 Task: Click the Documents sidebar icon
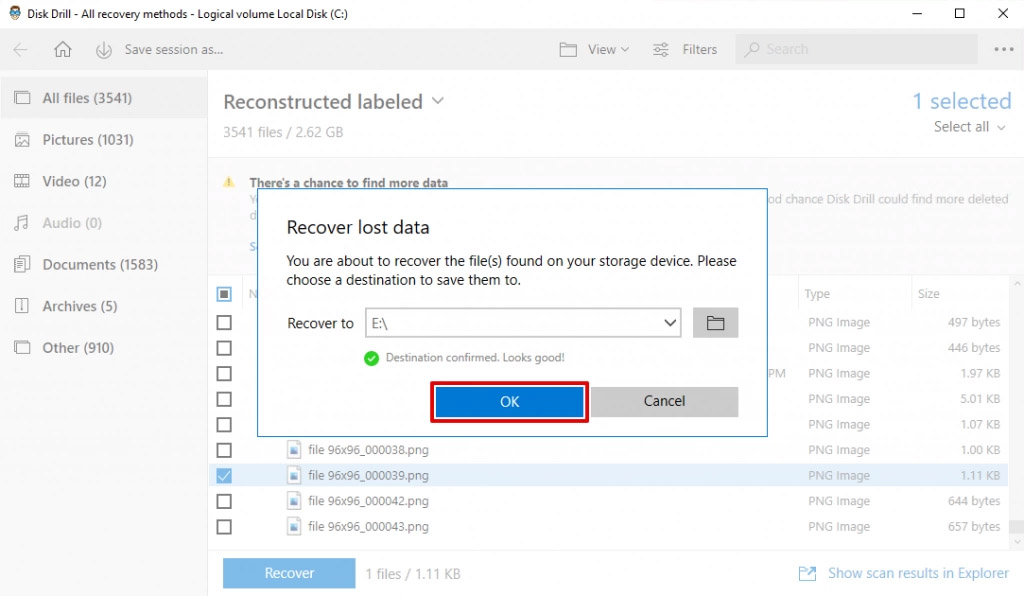tap(22, 264)
